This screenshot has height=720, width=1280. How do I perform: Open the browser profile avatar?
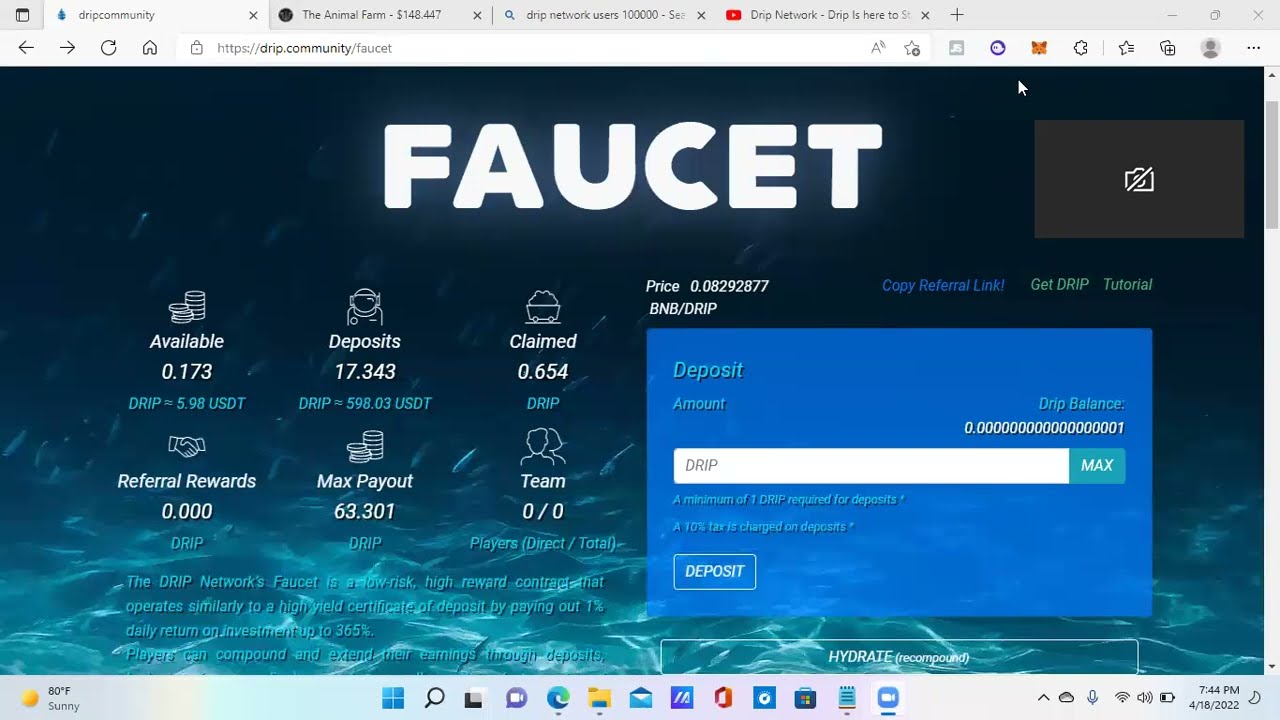1210,48
